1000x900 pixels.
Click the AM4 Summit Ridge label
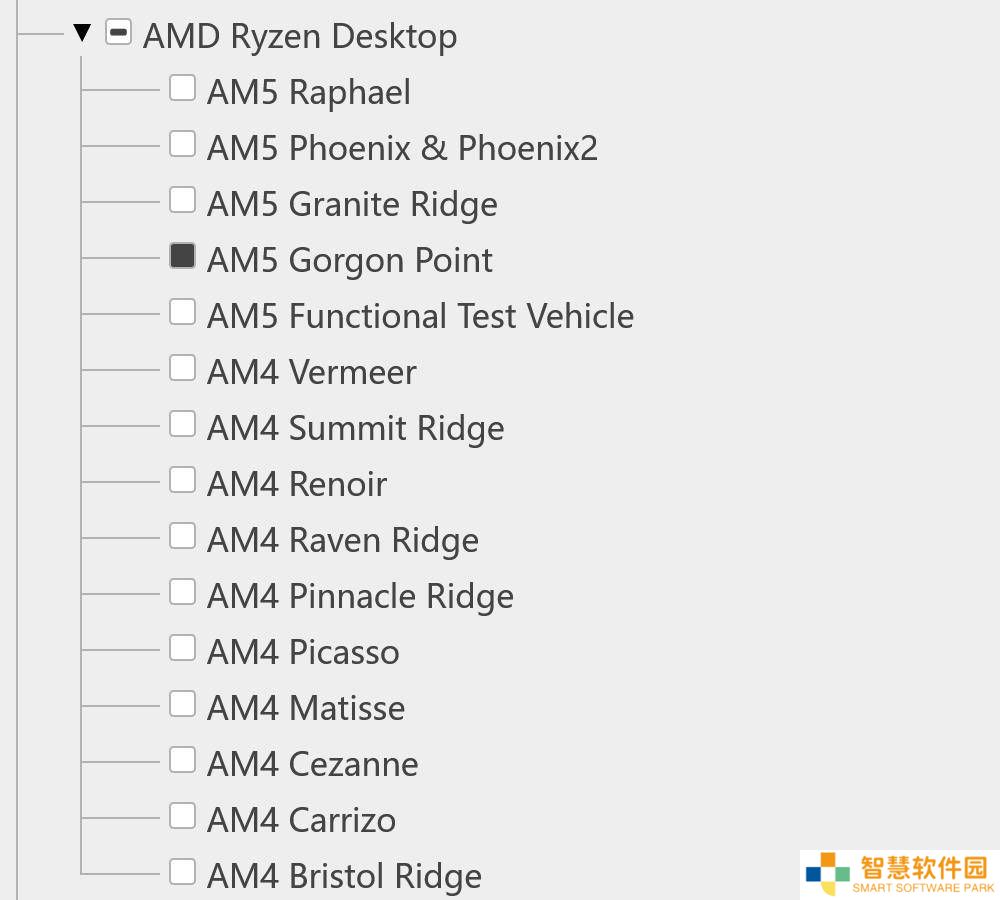[356, 429]
